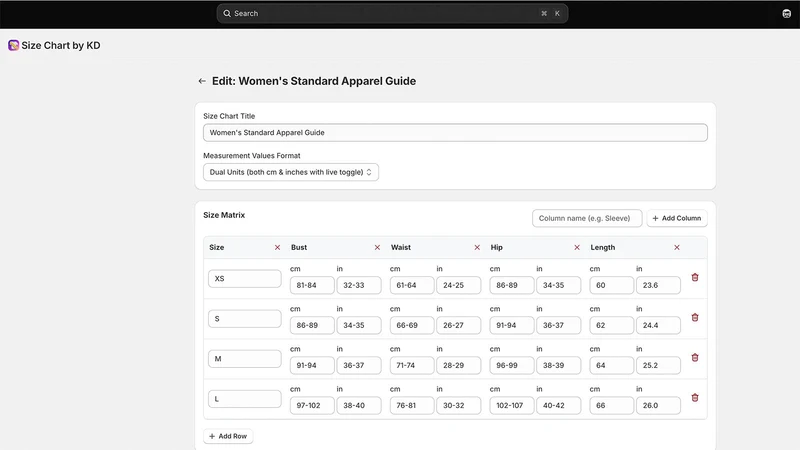Edit the M size name field
The width and height of the screenshot is (800, 450).
coord(245,359)
